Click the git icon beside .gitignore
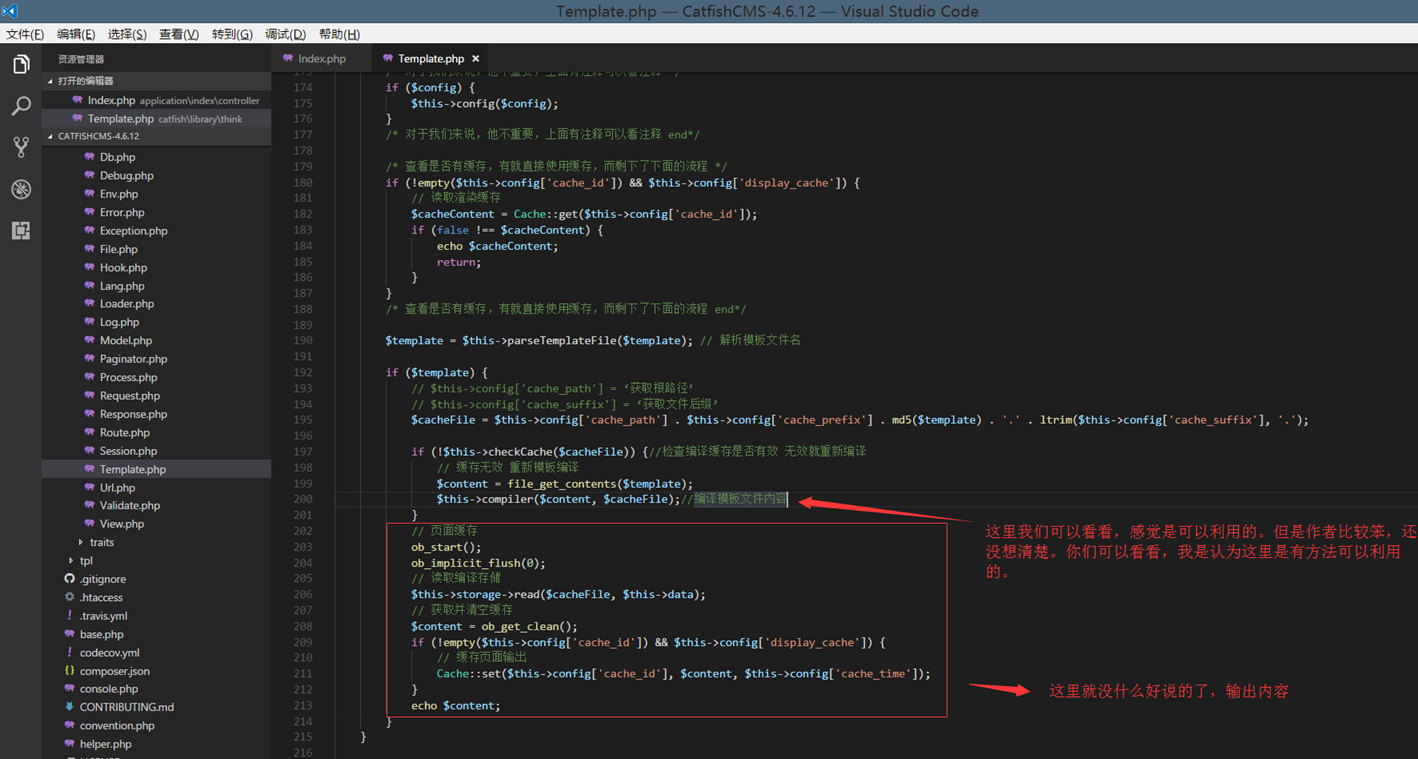The height and width of the screenshot is (759, 1418). 69,579
